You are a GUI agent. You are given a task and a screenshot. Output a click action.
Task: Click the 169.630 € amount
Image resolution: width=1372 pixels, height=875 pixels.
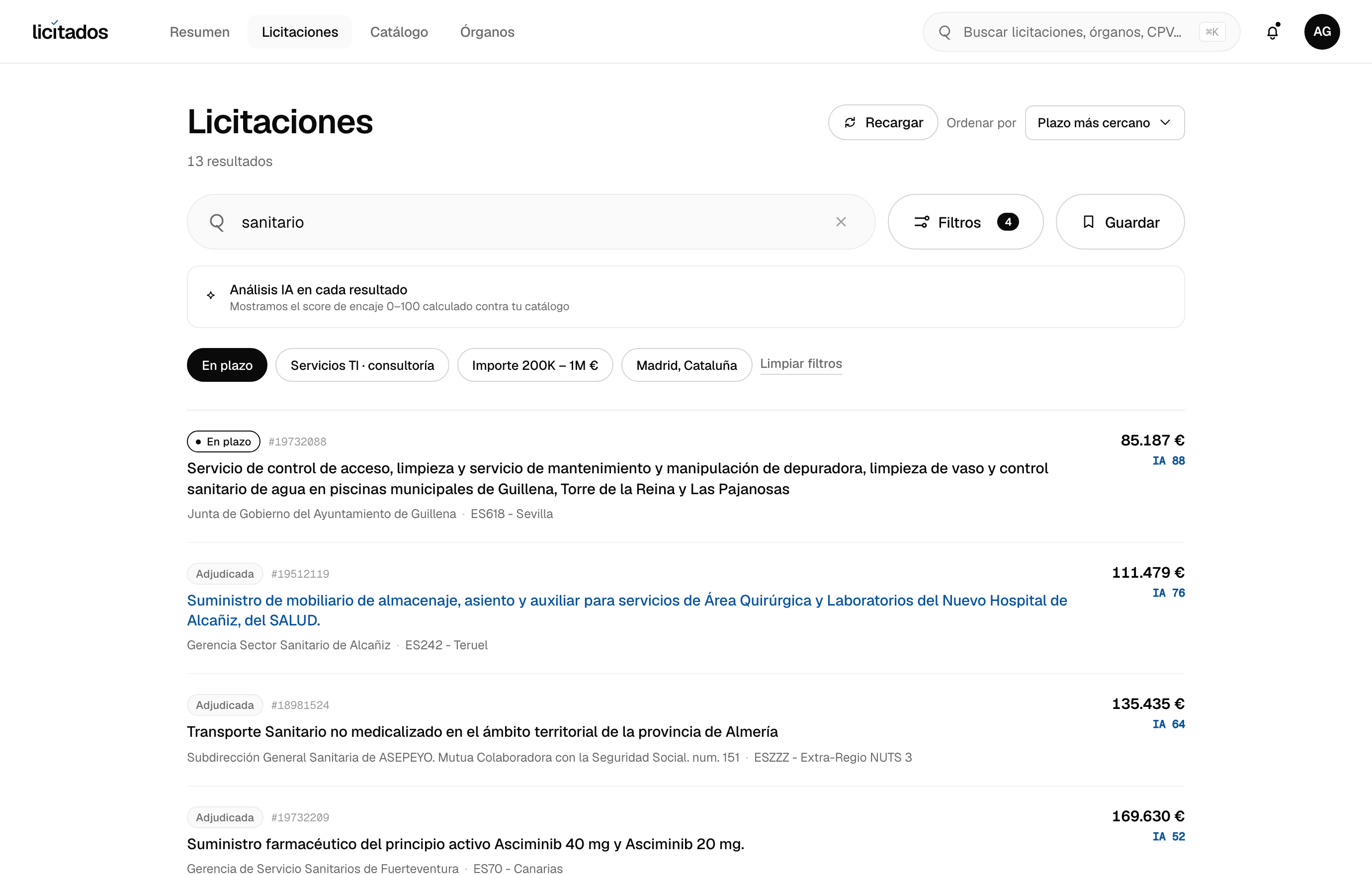click(x=1148, y=816)
